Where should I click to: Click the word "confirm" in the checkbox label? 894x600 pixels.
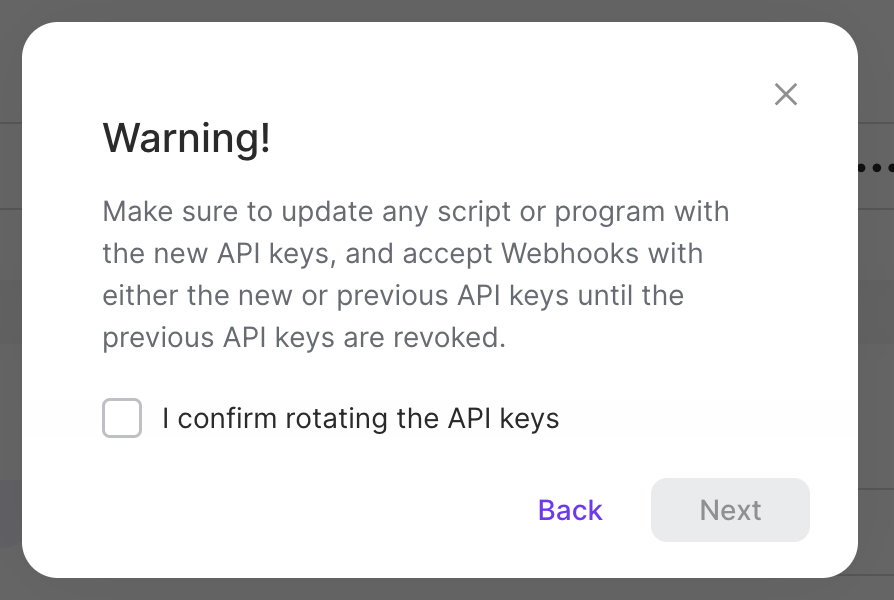pos(228,418)
